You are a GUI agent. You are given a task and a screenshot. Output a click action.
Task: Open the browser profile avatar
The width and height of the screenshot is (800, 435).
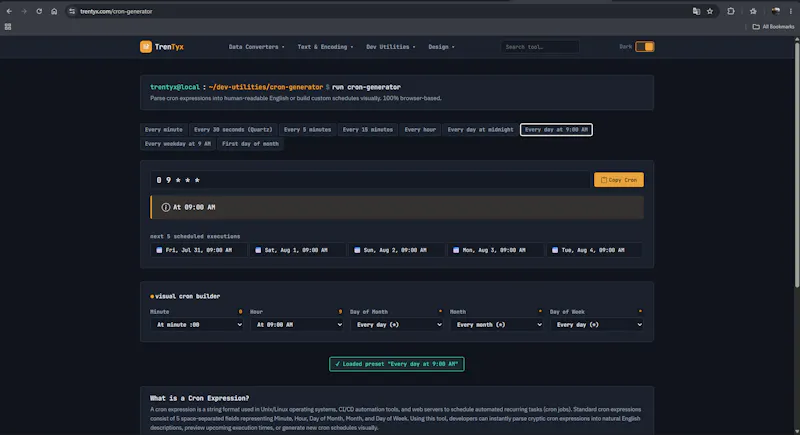[x=776, y=11]
